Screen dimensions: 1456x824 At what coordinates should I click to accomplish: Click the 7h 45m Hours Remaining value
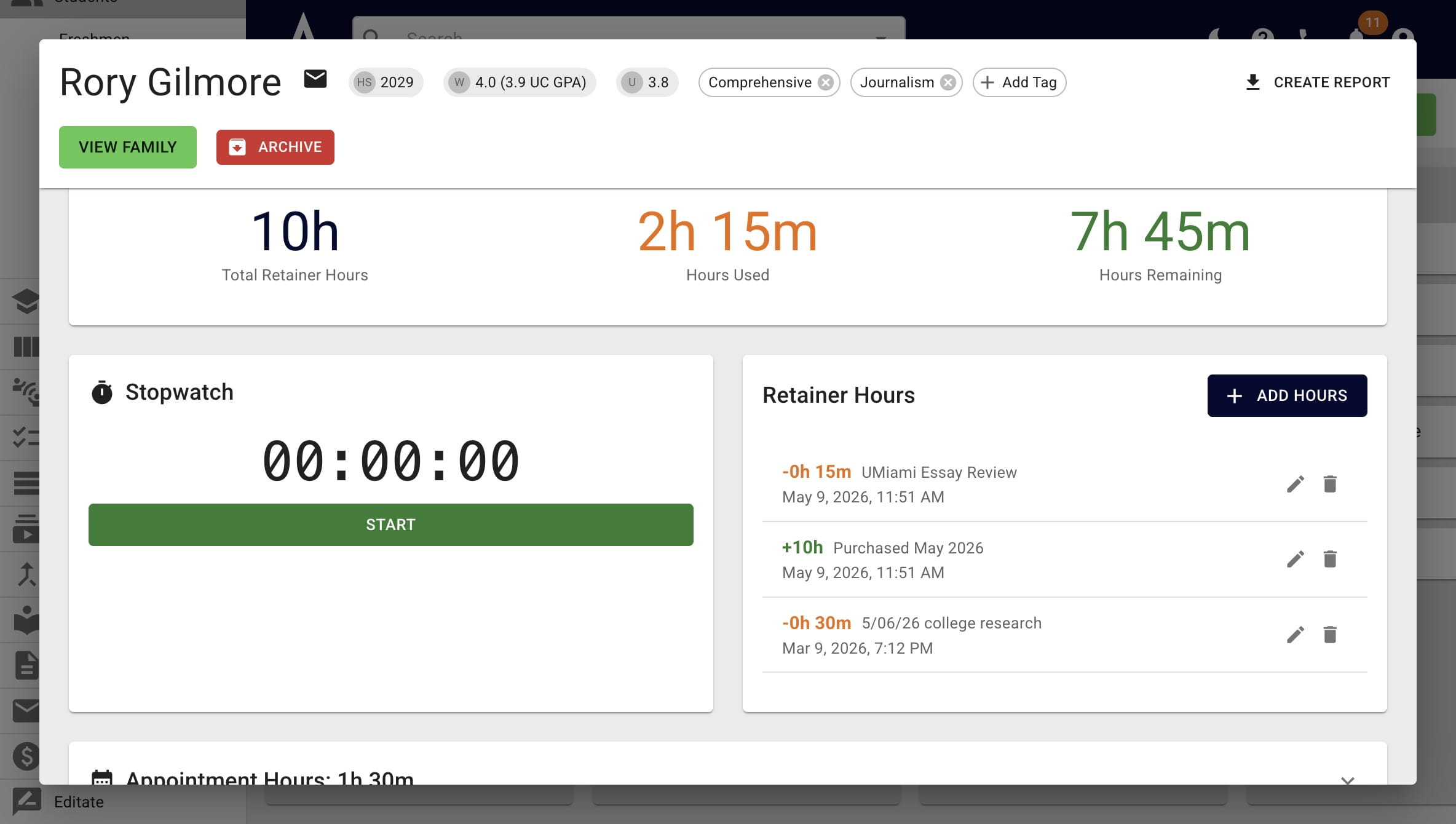coord(1160,232)
